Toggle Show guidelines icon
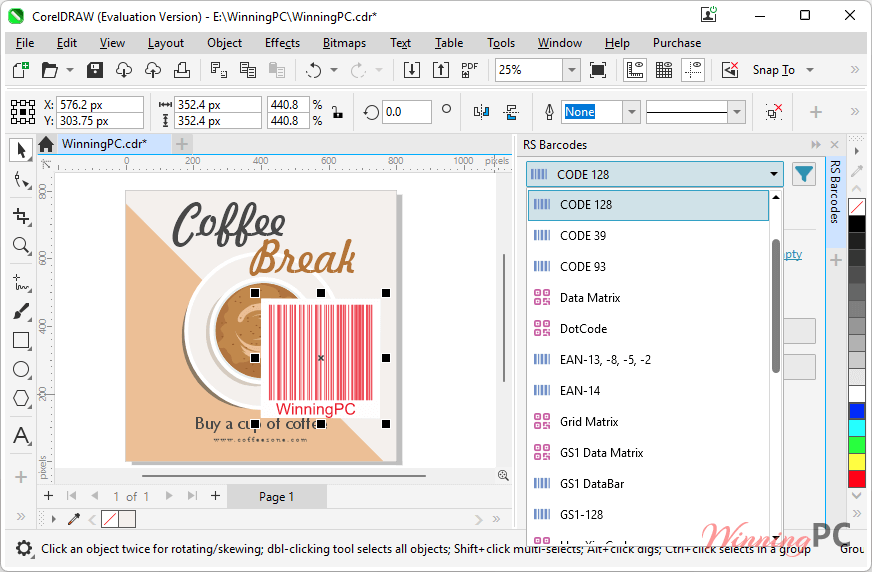Screen dimensions: 872x572 pos(693,70)
